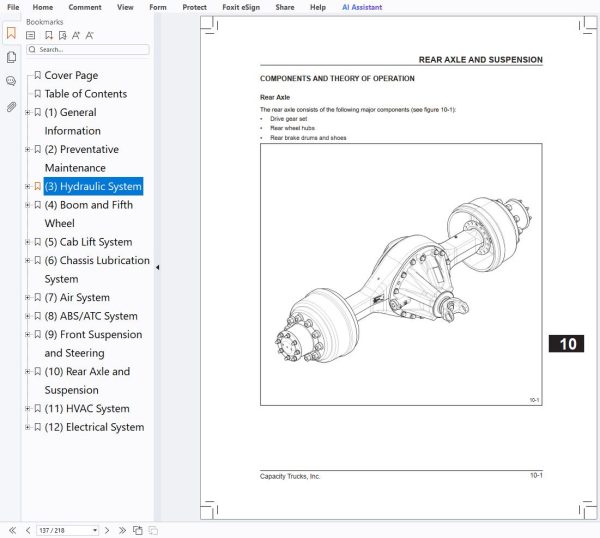The image size is (600, 538).
Task: Select (10) Rear Axle and Suspension bookmark
Action: [x=87, y=381]
